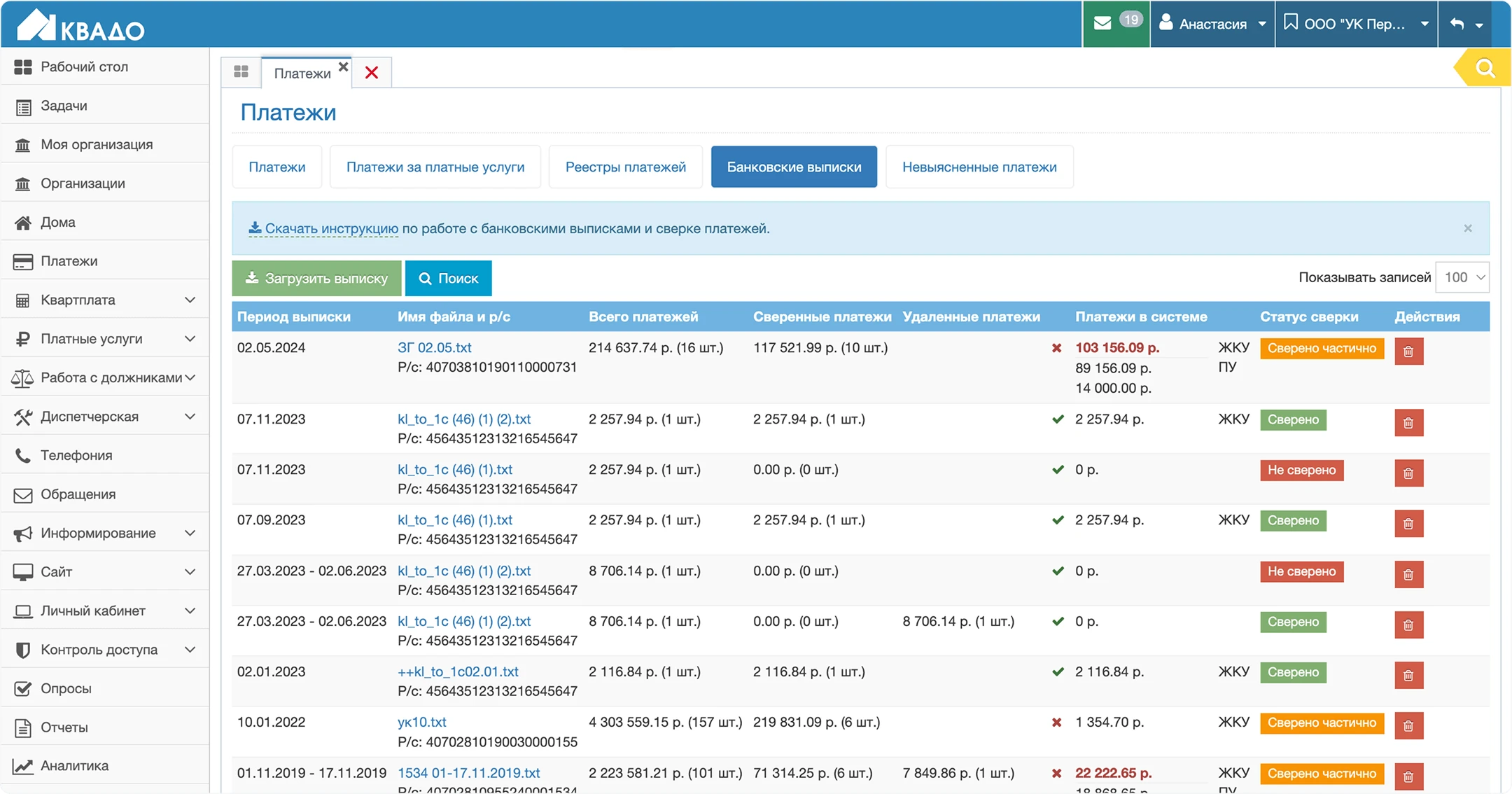The height and width of the screenshot is (794, 1512).
Task: Switch to Реестры платежей tab
Action: pyautogui.click(x=625, y=167)
